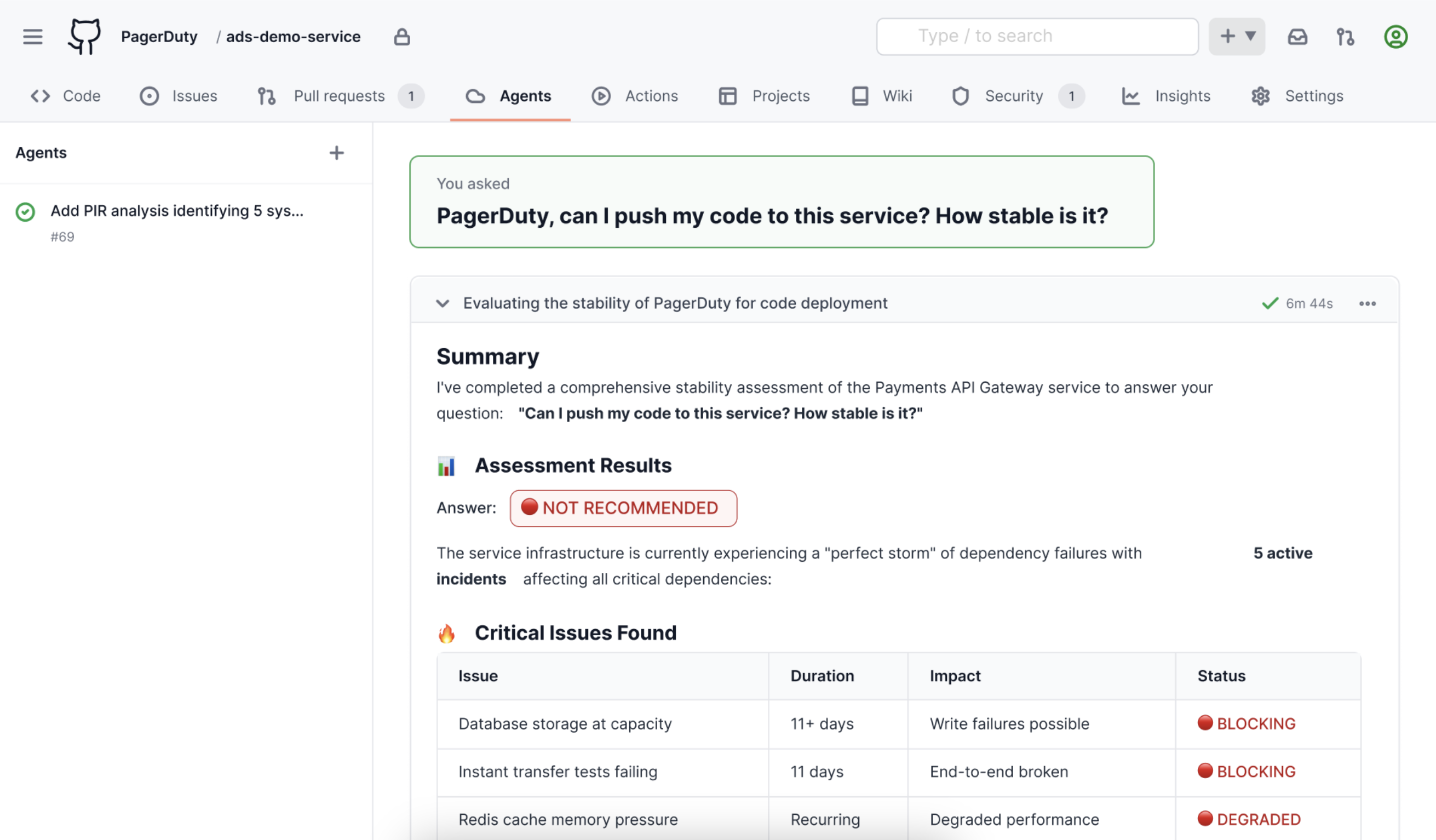Screen dimensions: 1436x840
Task: Open the create new plus dropdown
Action: pyautogui.click(x=1237, y=37)
